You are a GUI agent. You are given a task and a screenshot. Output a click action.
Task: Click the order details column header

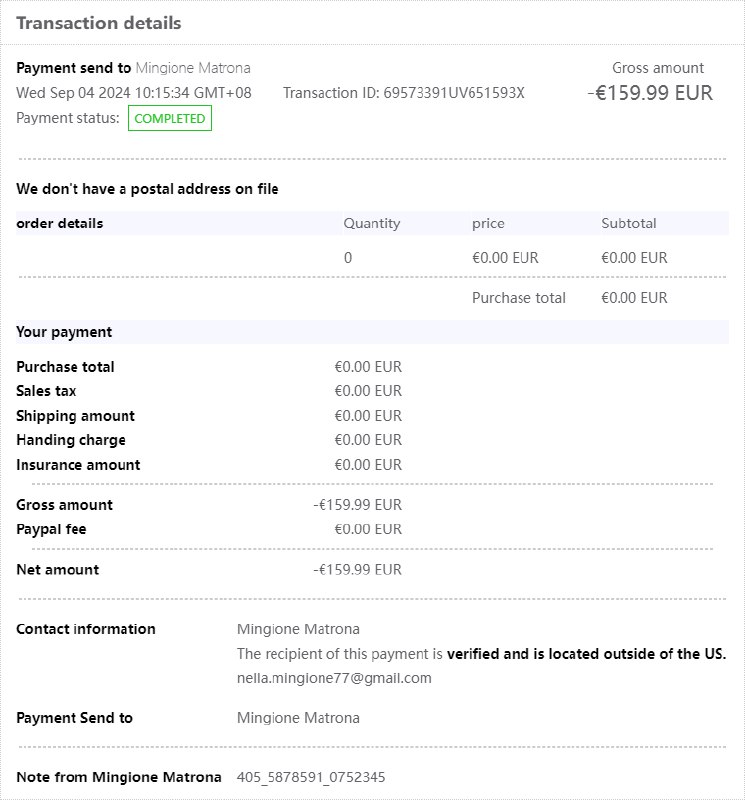(60, 223)
